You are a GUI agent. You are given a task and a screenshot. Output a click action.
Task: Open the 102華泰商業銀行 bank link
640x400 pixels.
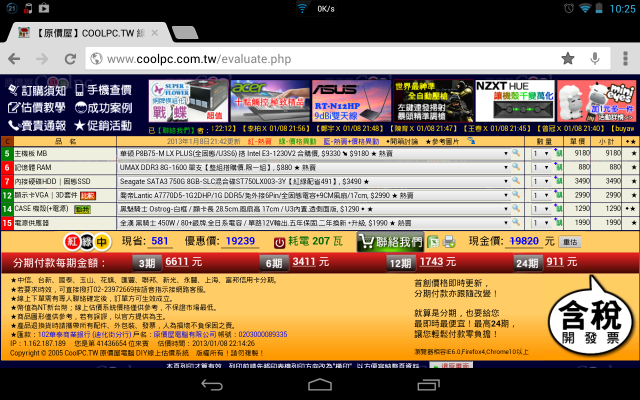[x=84, y=334]
